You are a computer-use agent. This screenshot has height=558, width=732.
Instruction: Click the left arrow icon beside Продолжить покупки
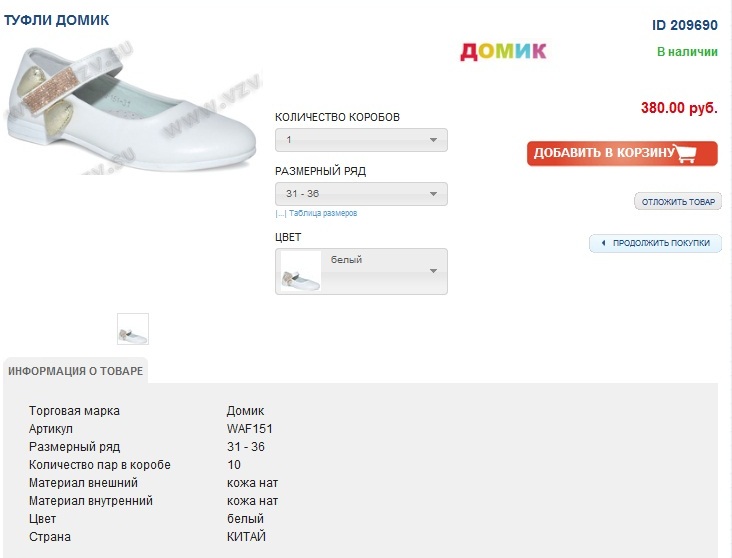(603, 243)
